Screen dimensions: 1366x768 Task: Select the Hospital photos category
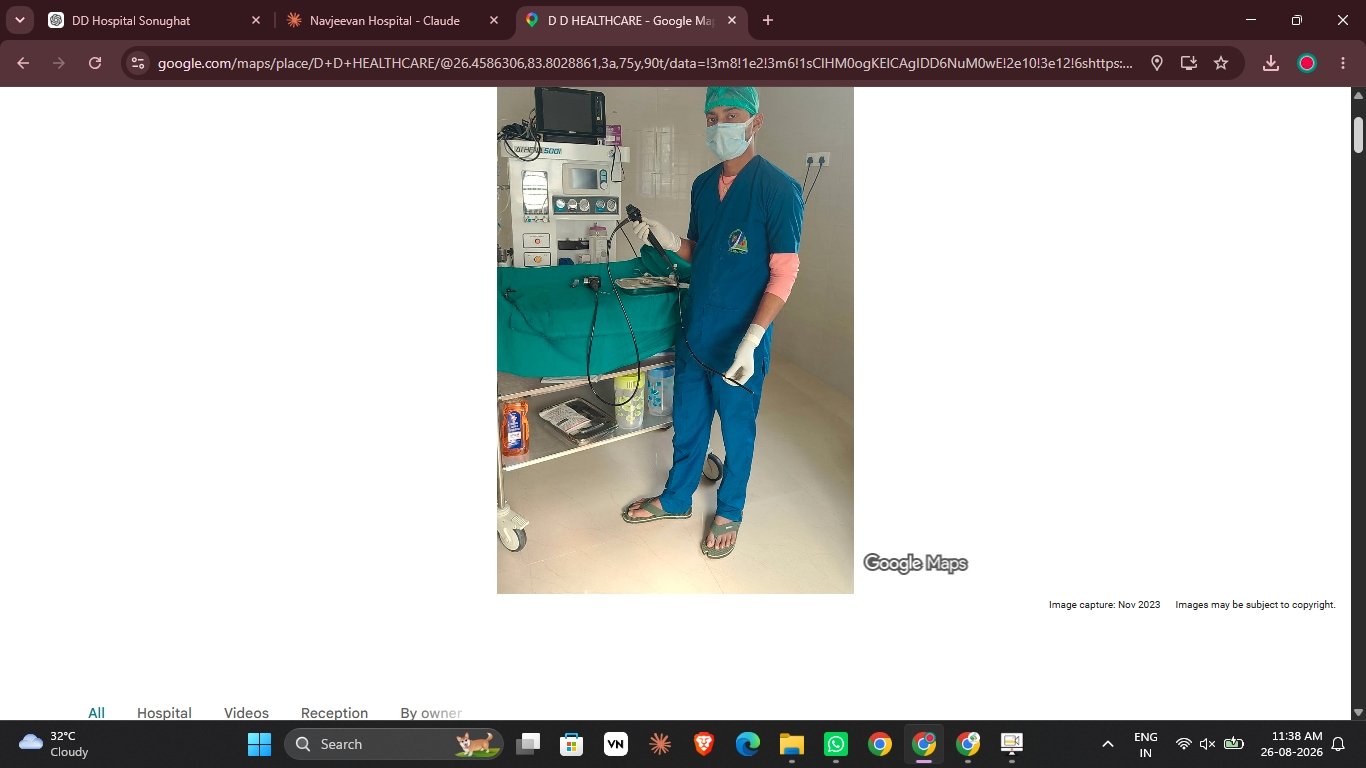click(164, 713)
